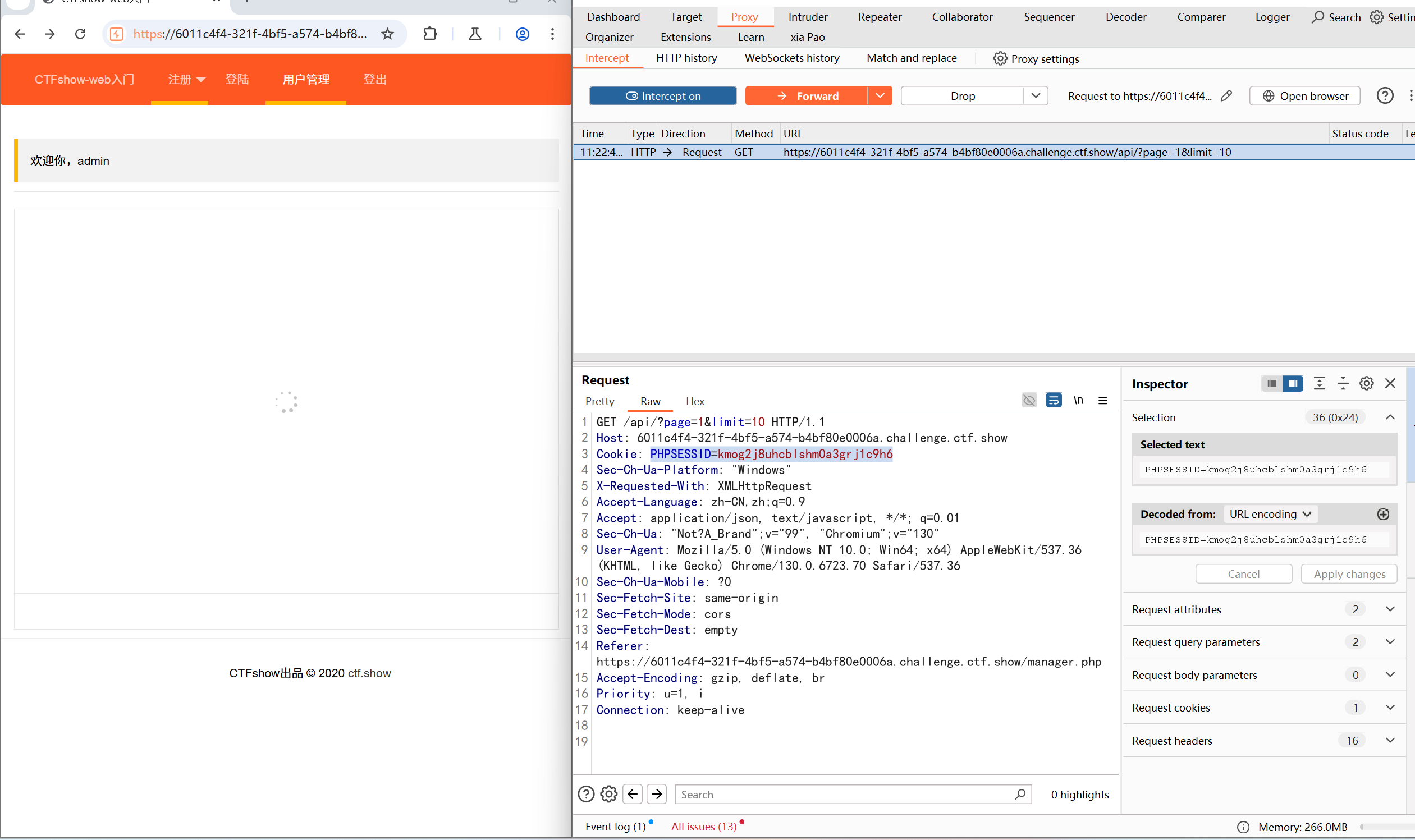1415x840 pixels.
Task: Drop the intercepted request
Action: tap(962, 95)
